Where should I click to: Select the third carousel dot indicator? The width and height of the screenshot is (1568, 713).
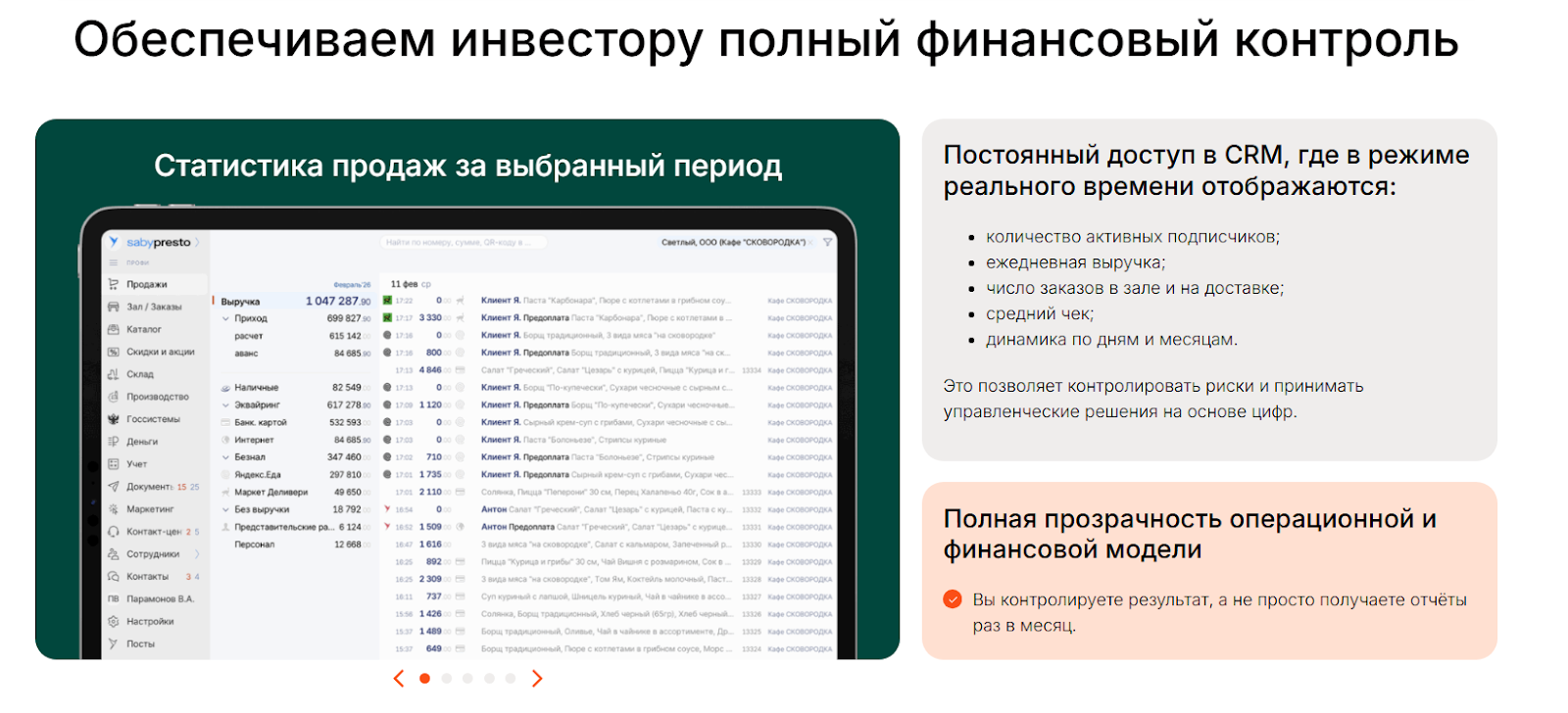pyautogui.click(x=467, y=679)
